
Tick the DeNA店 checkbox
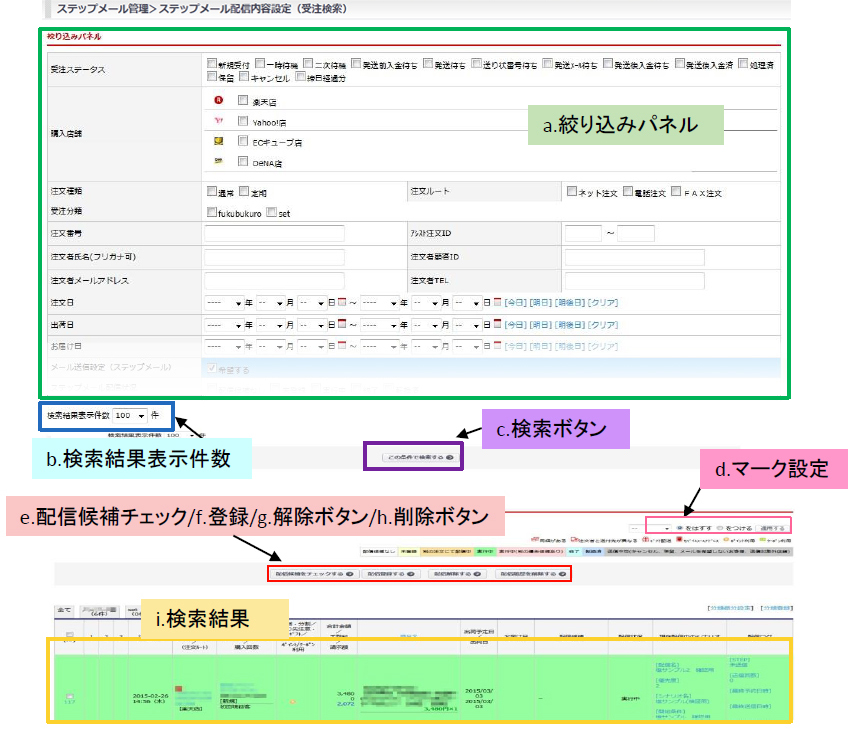[243, 161]
